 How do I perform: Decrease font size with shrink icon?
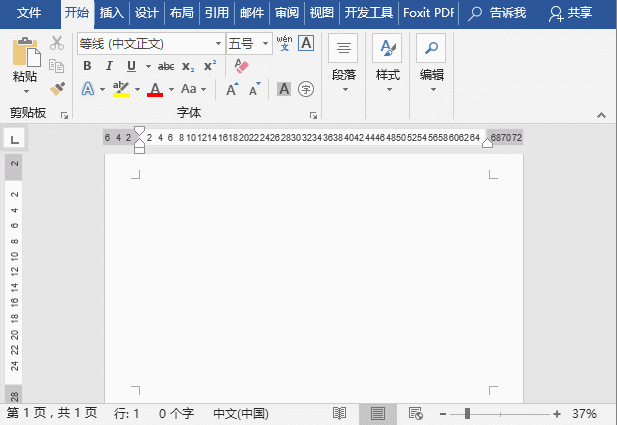[x=255, y=89]
